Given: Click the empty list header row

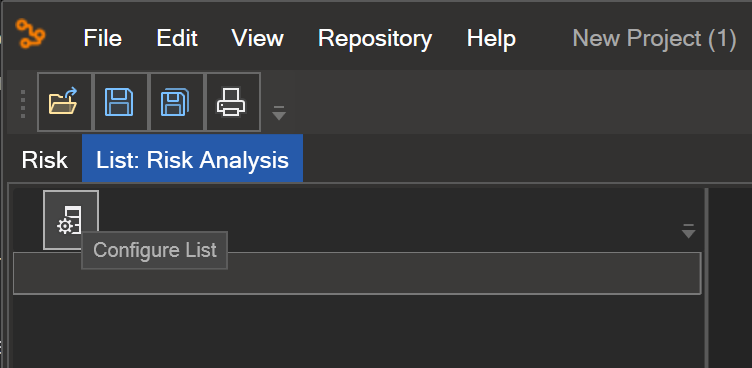Looking at the screenshot, I should (x=357, y=273).
